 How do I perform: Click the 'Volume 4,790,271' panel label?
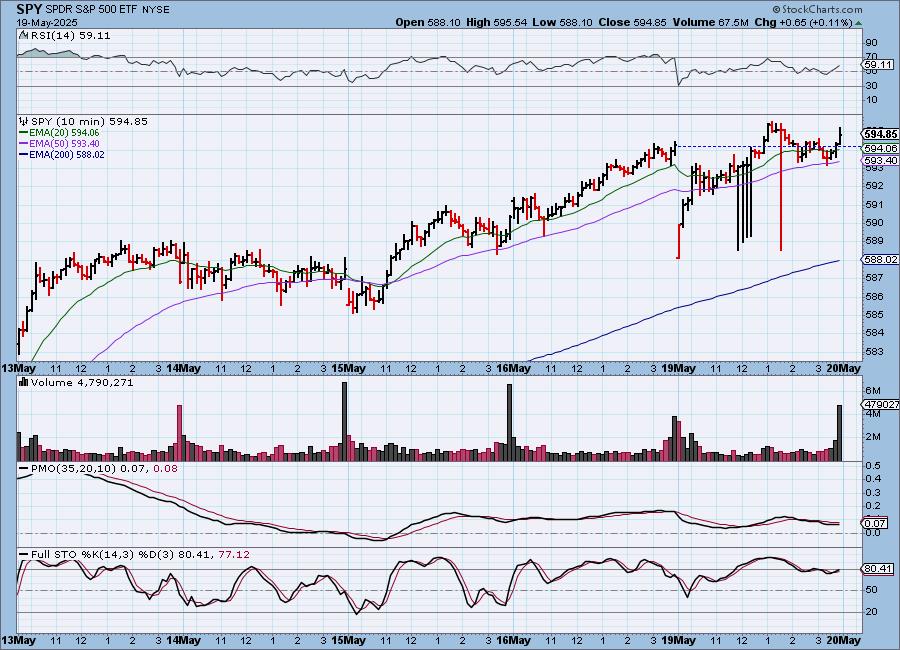point(82,382)
